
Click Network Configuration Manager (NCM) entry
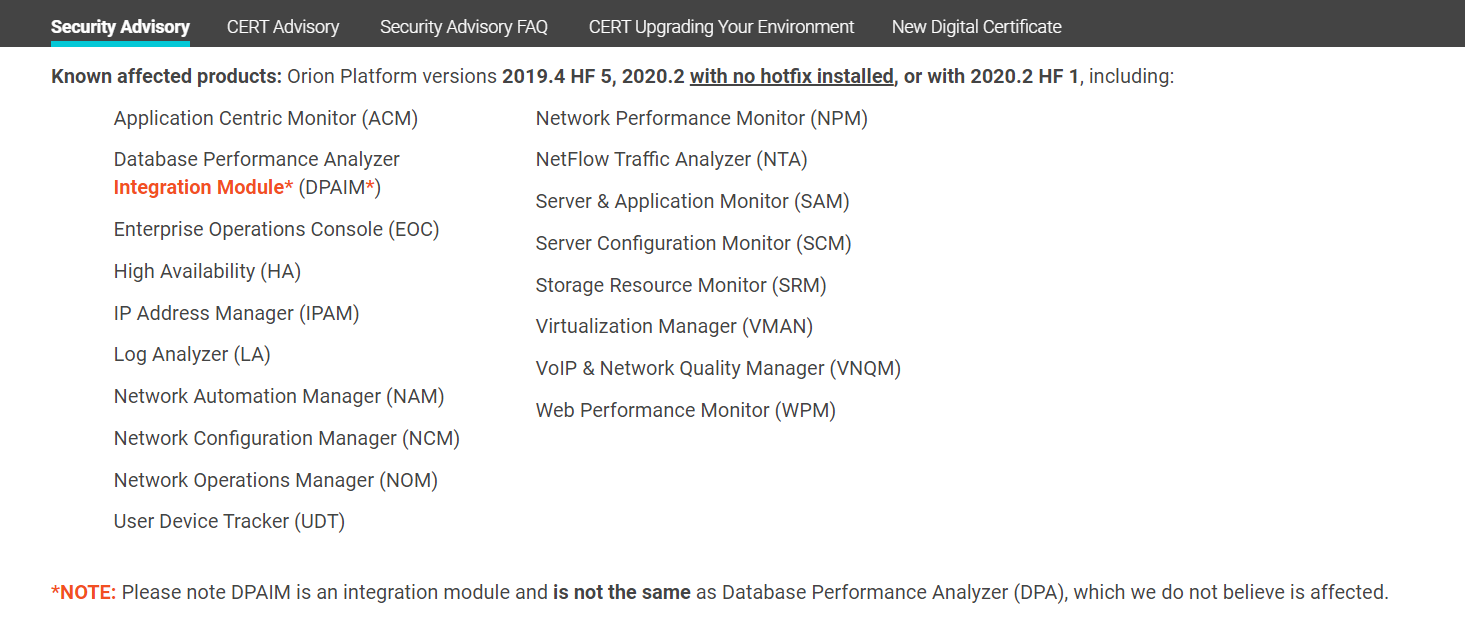[x=286, y=438]
